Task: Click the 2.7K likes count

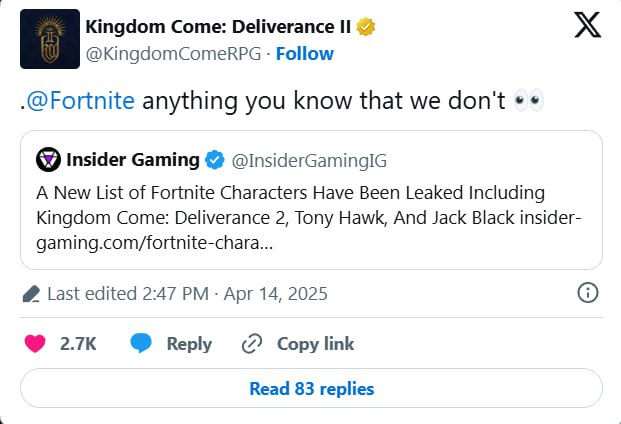Action: pos(78,344)
